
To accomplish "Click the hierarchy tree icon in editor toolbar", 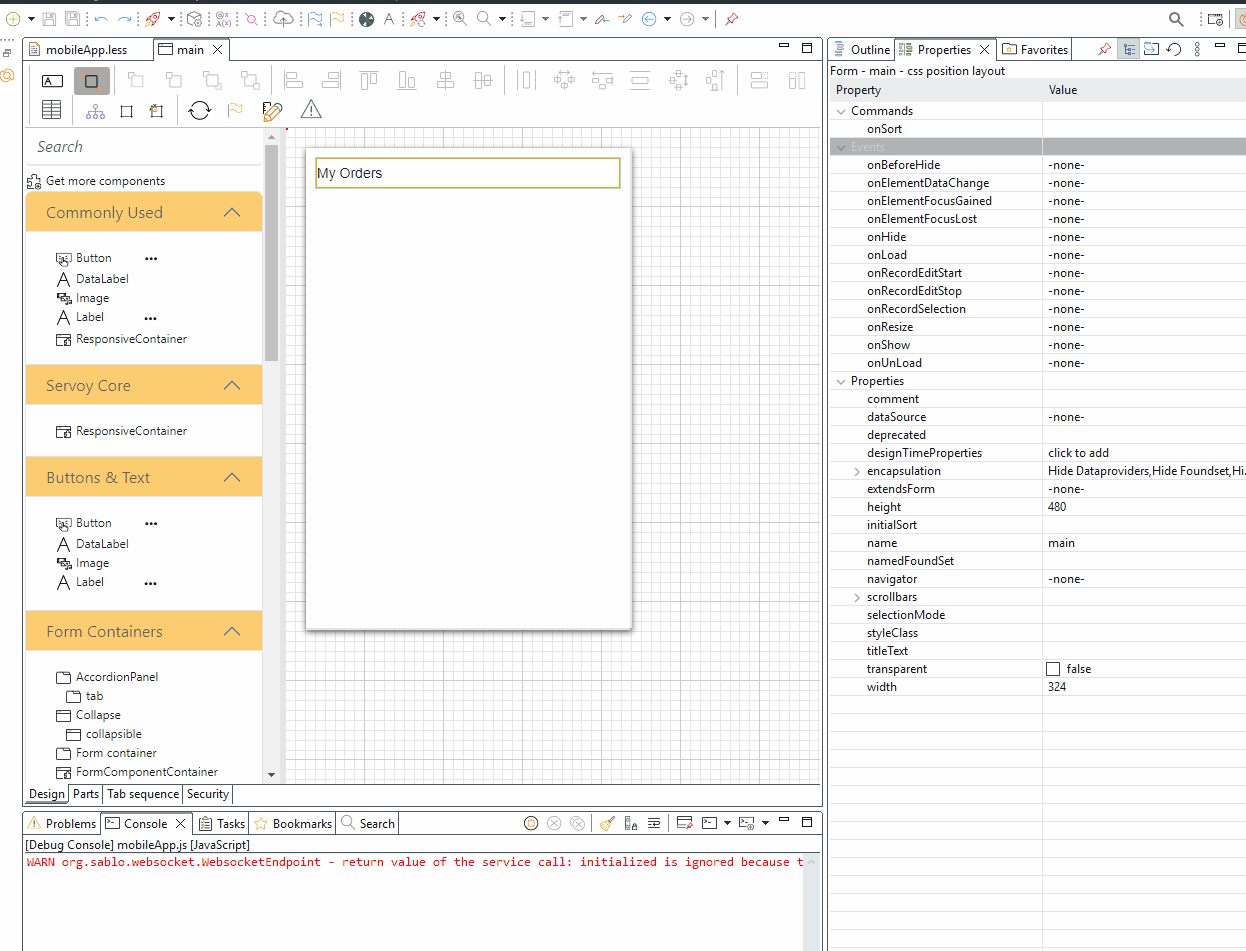I will click(x=95, y=110).
